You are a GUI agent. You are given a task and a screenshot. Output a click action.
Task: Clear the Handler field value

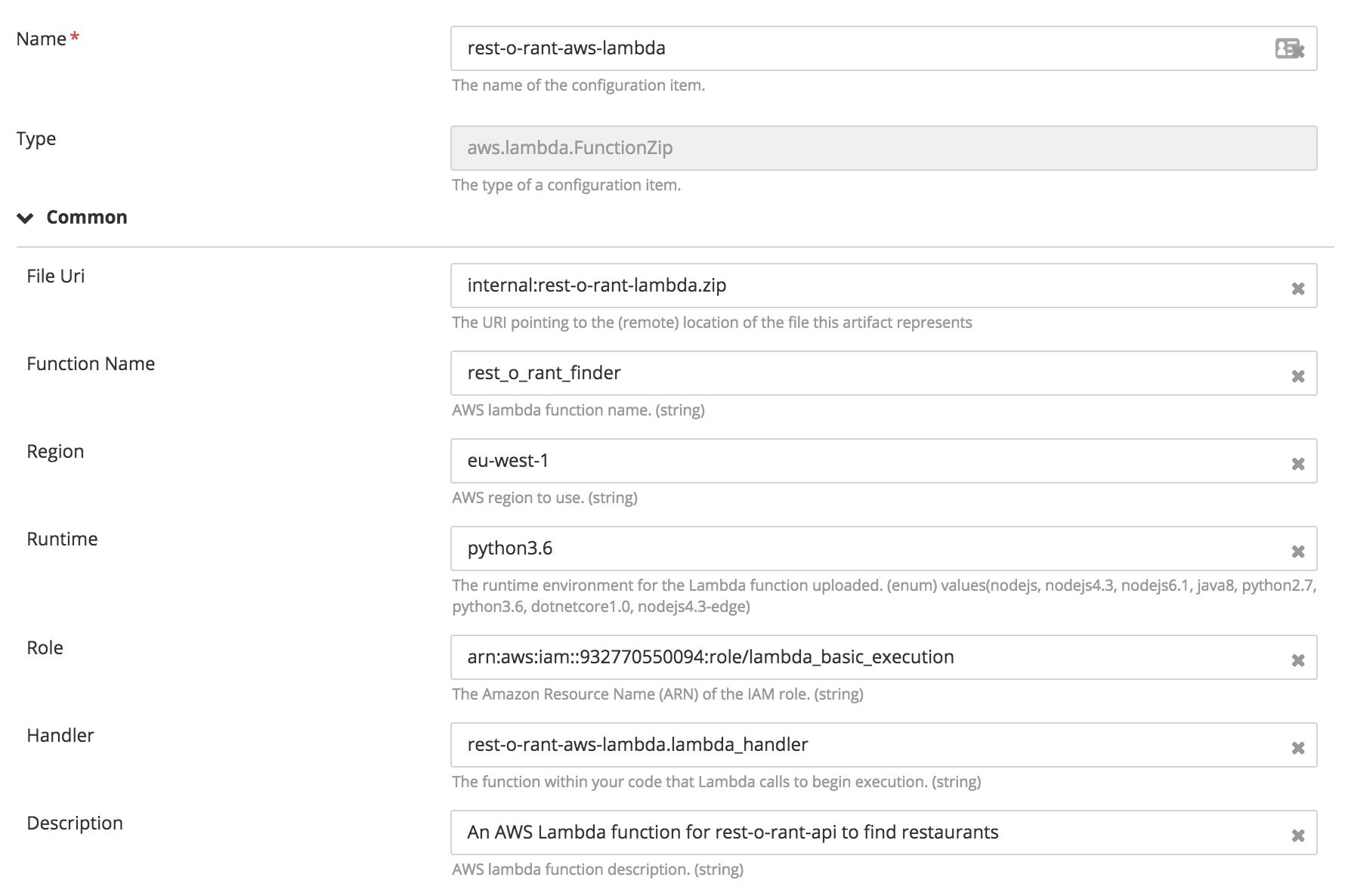tap(1297, 748)
